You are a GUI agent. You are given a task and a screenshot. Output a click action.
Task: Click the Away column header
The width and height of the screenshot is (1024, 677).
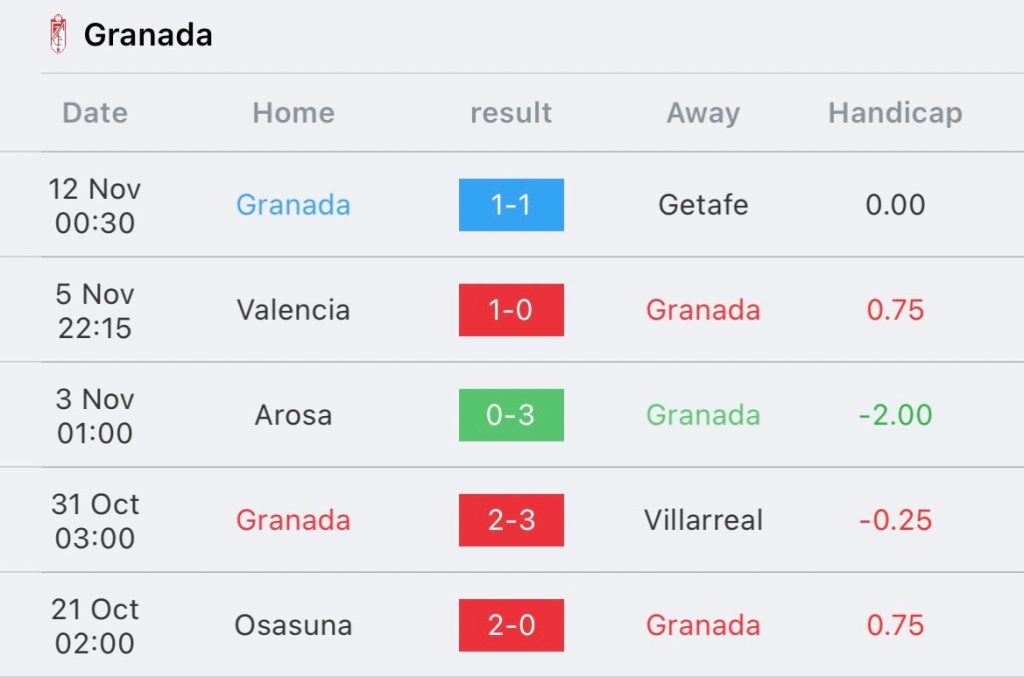[x=703, y=113]
